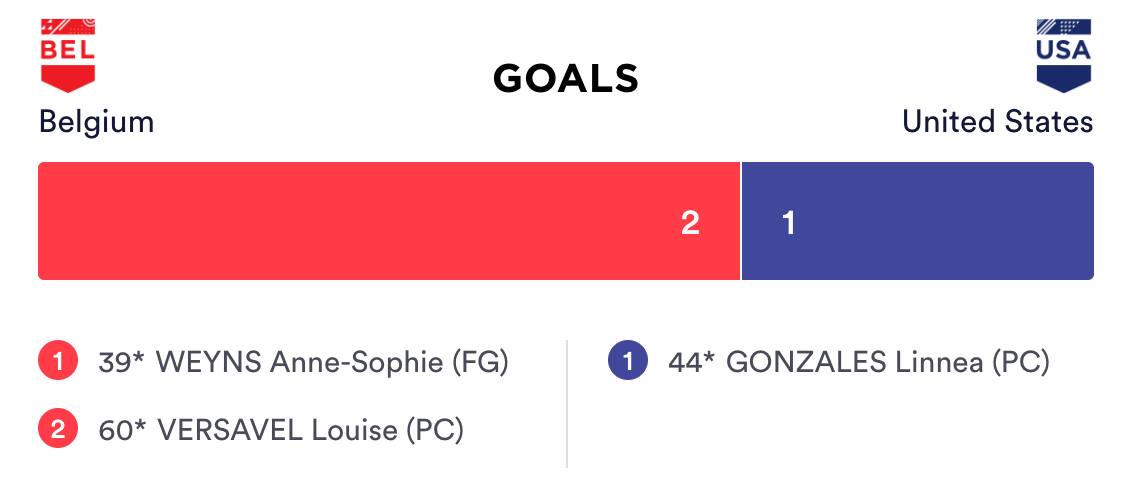Click Belgium's goal count 2 in bar

pos(690,223)
